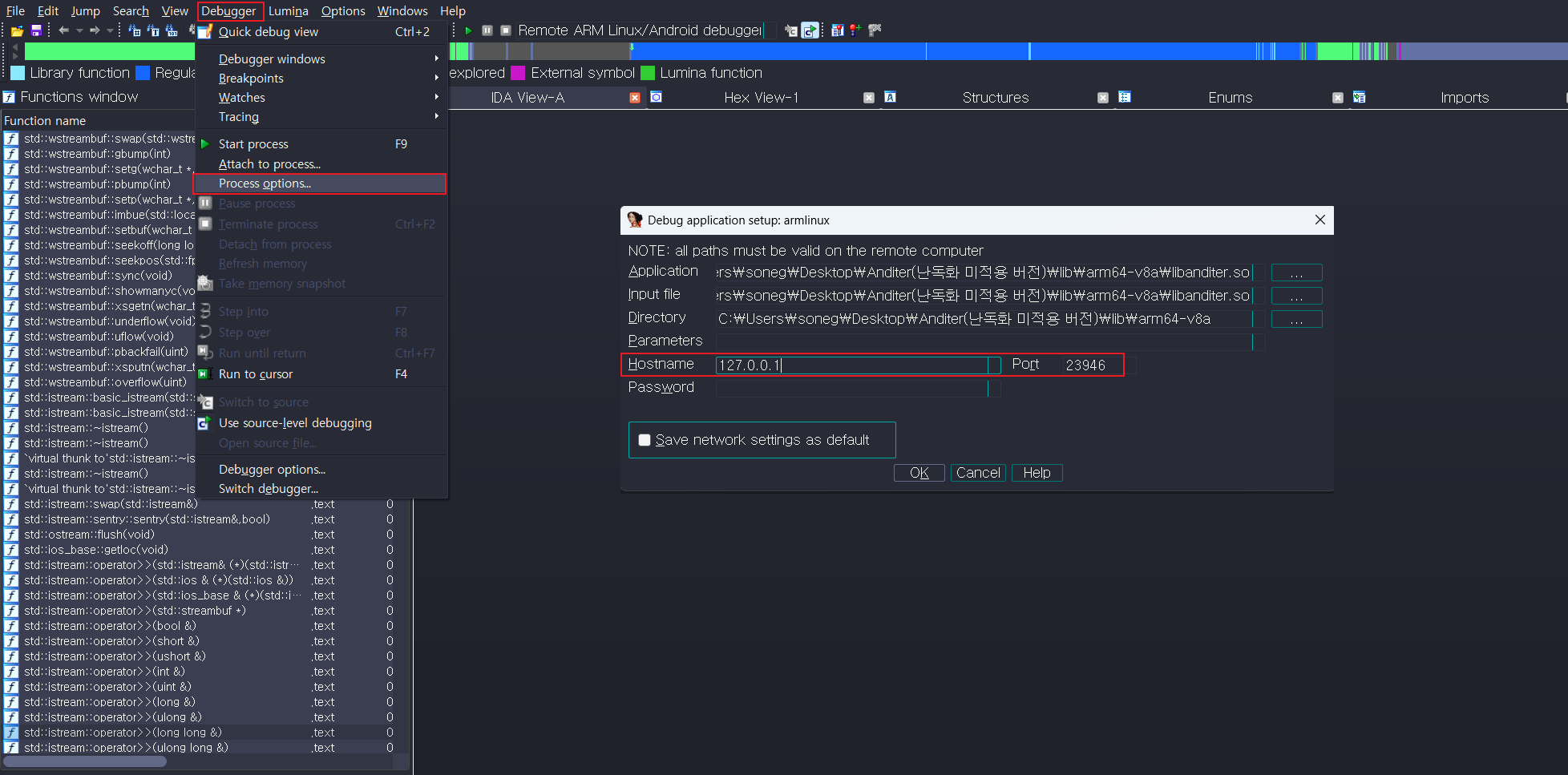Click the back navigation arrow icon
Image resolution: width=1568 pixels, height=775 pixels.
coord(64,30)
